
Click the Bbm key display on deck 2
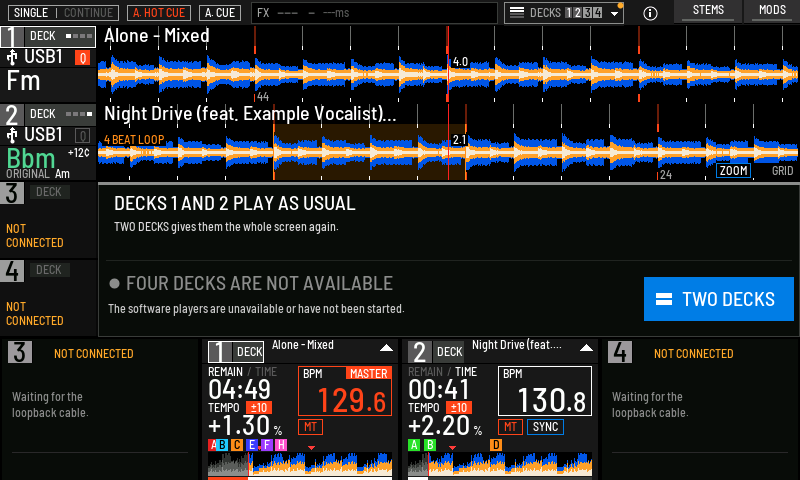[31, 158]
